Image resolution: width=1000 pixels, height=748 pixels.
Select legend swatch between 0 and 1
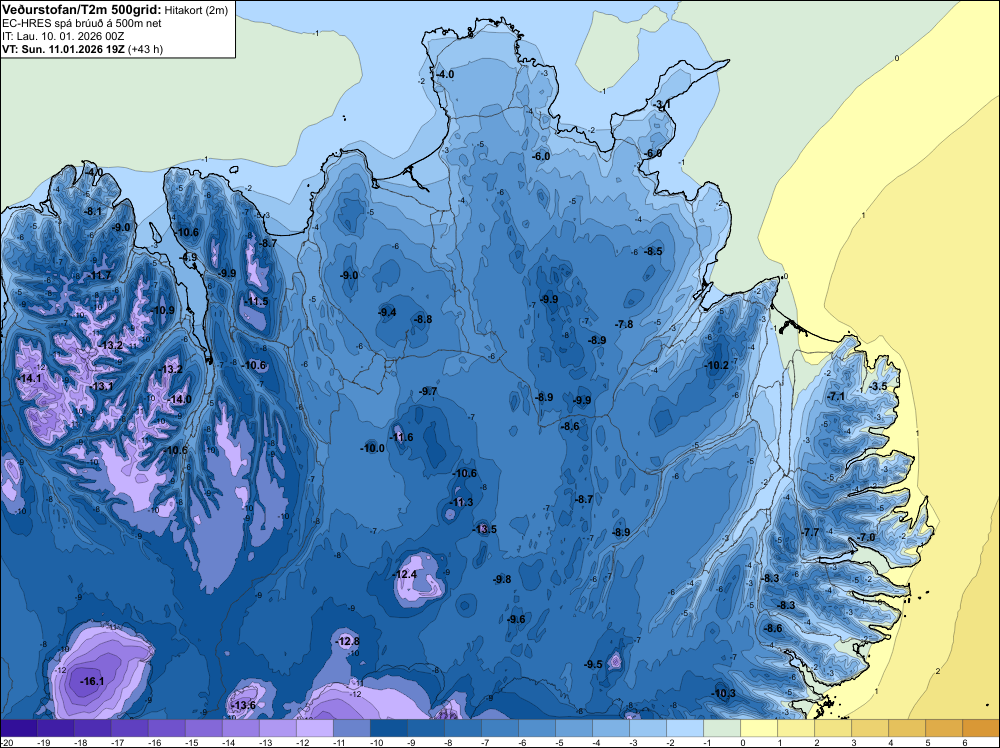point(759,728)
